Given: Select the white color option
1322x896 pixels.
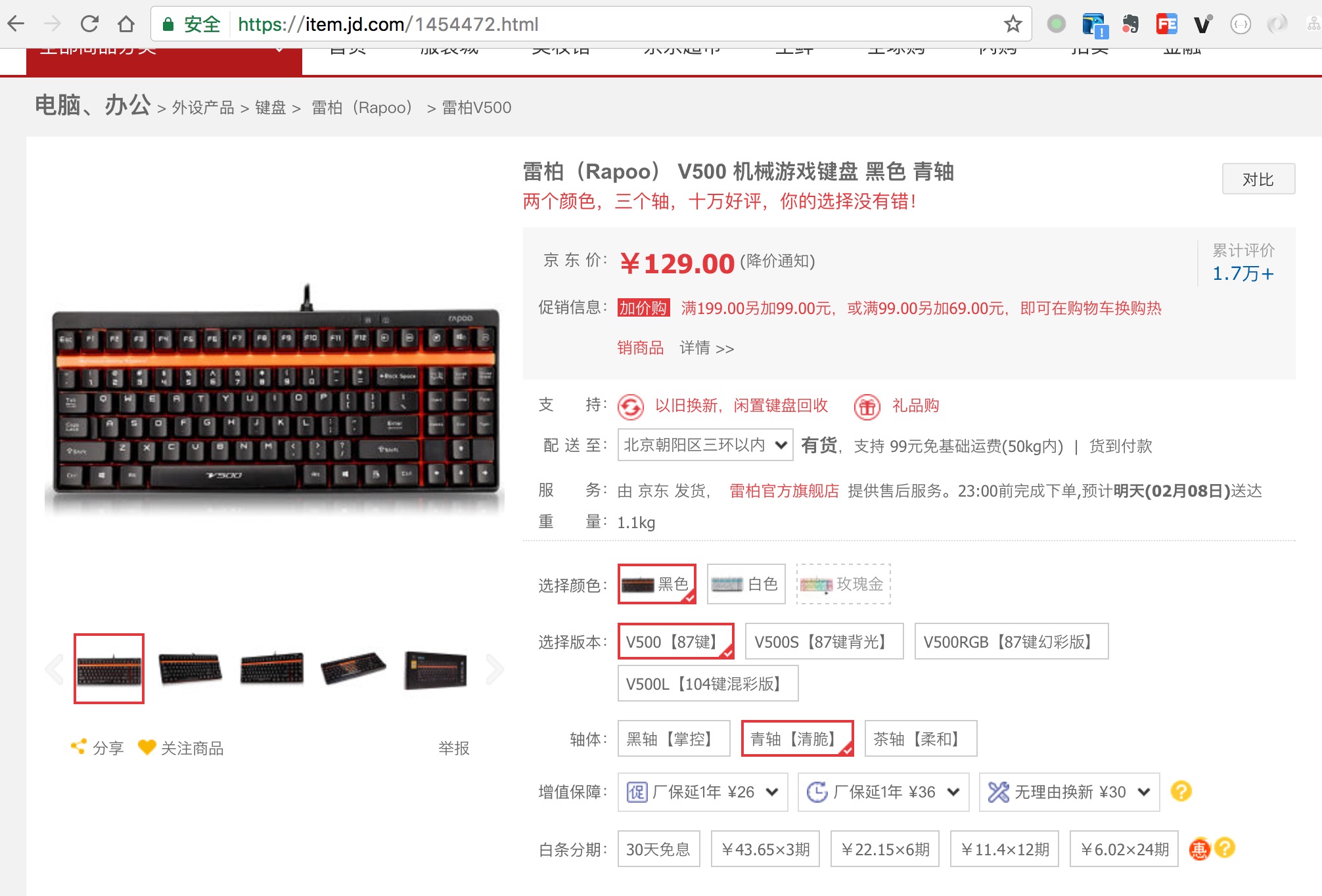Looking at the screenshot, I should pos(746,584).
